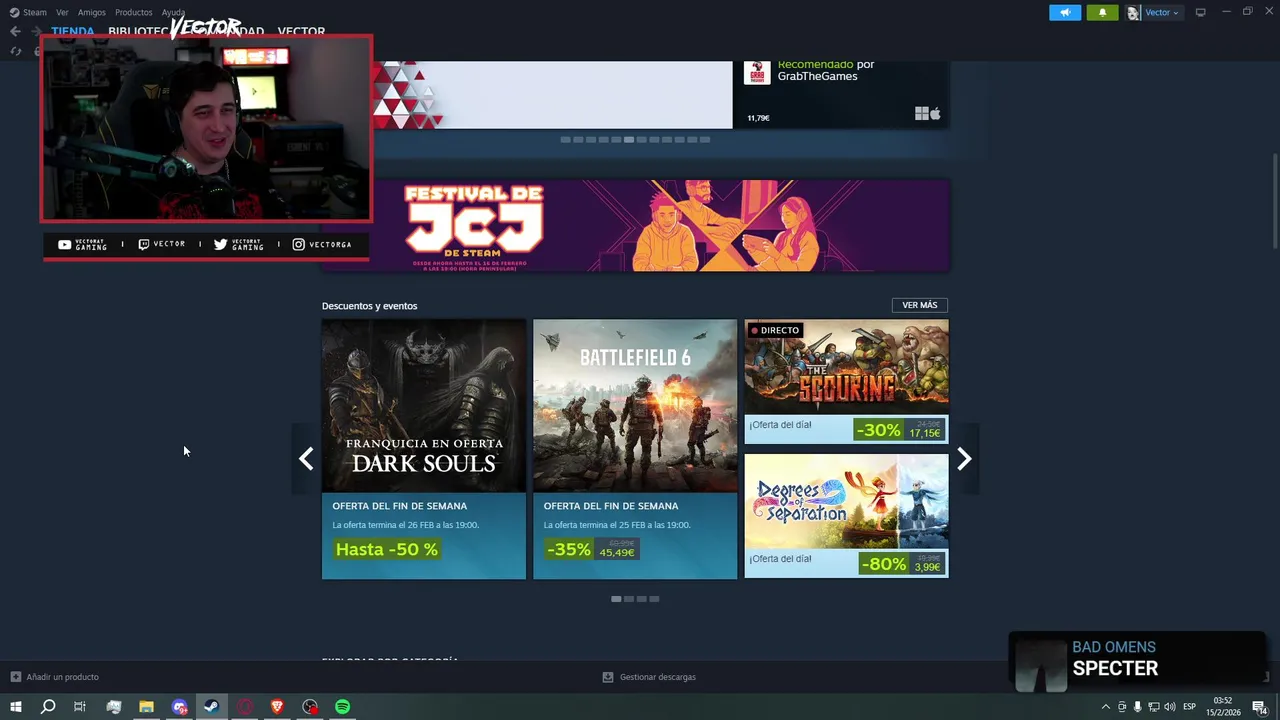Open the Windows notification center
Image resolution: width=1280 pixels, height=720 pixels.
(x=1260, y=707)
